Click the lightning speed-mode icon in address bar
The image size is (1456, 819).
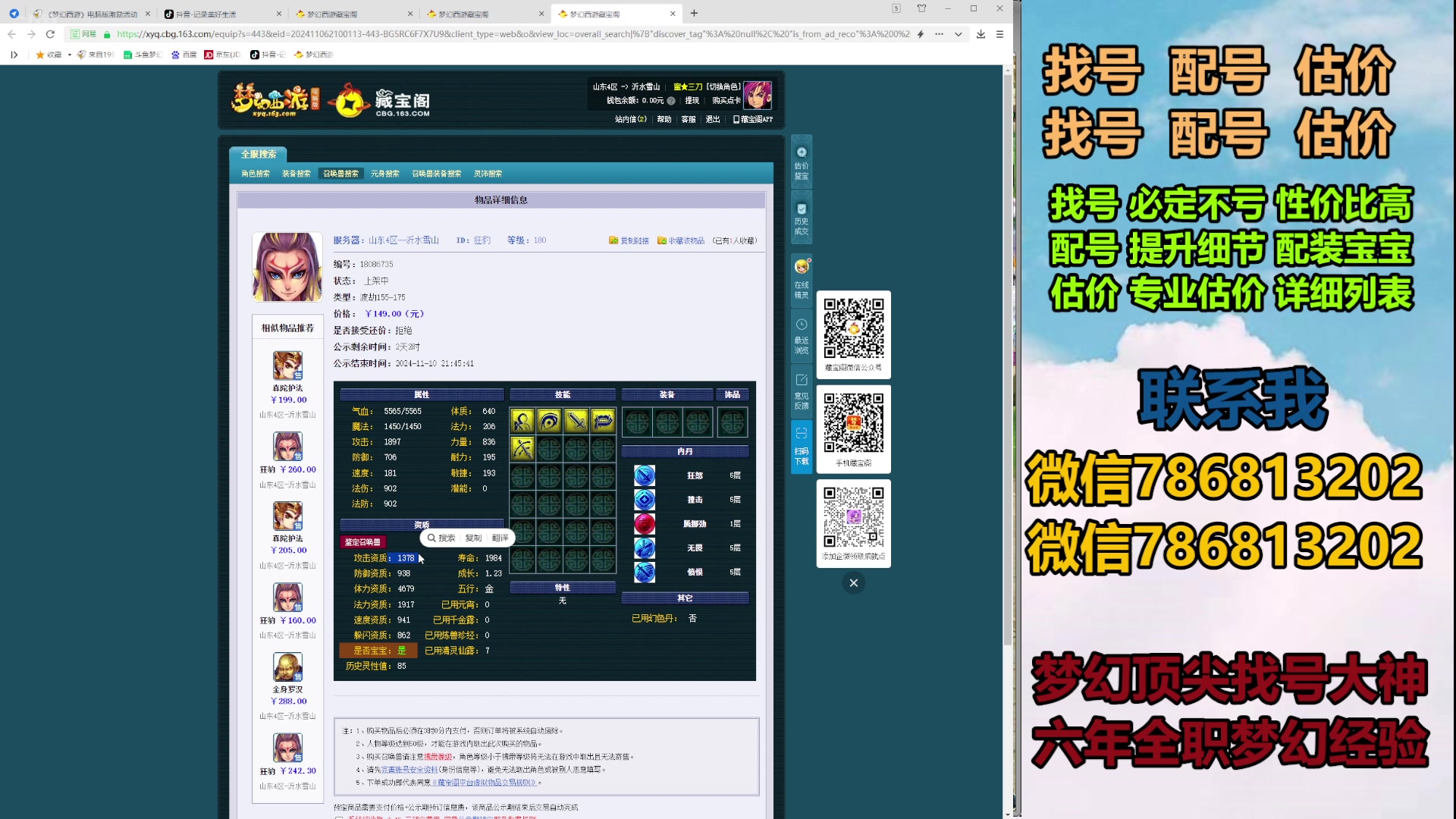tap(921, 34)
